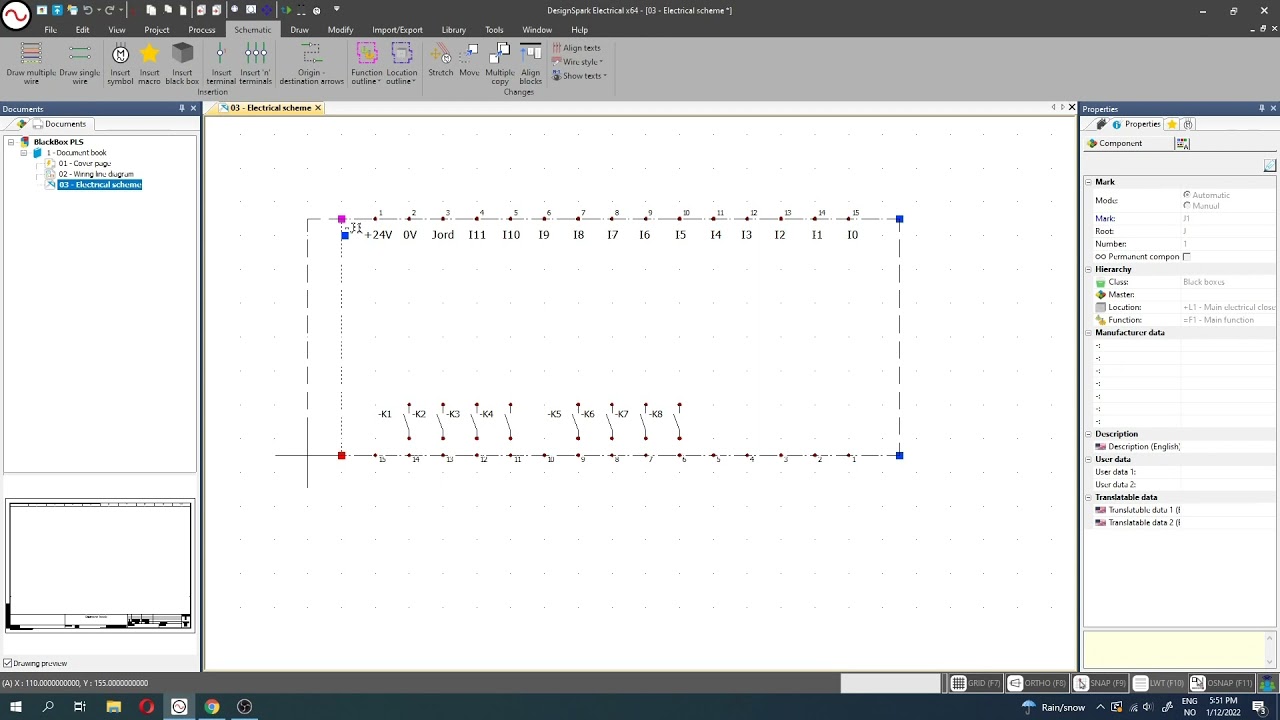
Task: Open Chrome from the Windows taskbar
Action: coord(212,707)
